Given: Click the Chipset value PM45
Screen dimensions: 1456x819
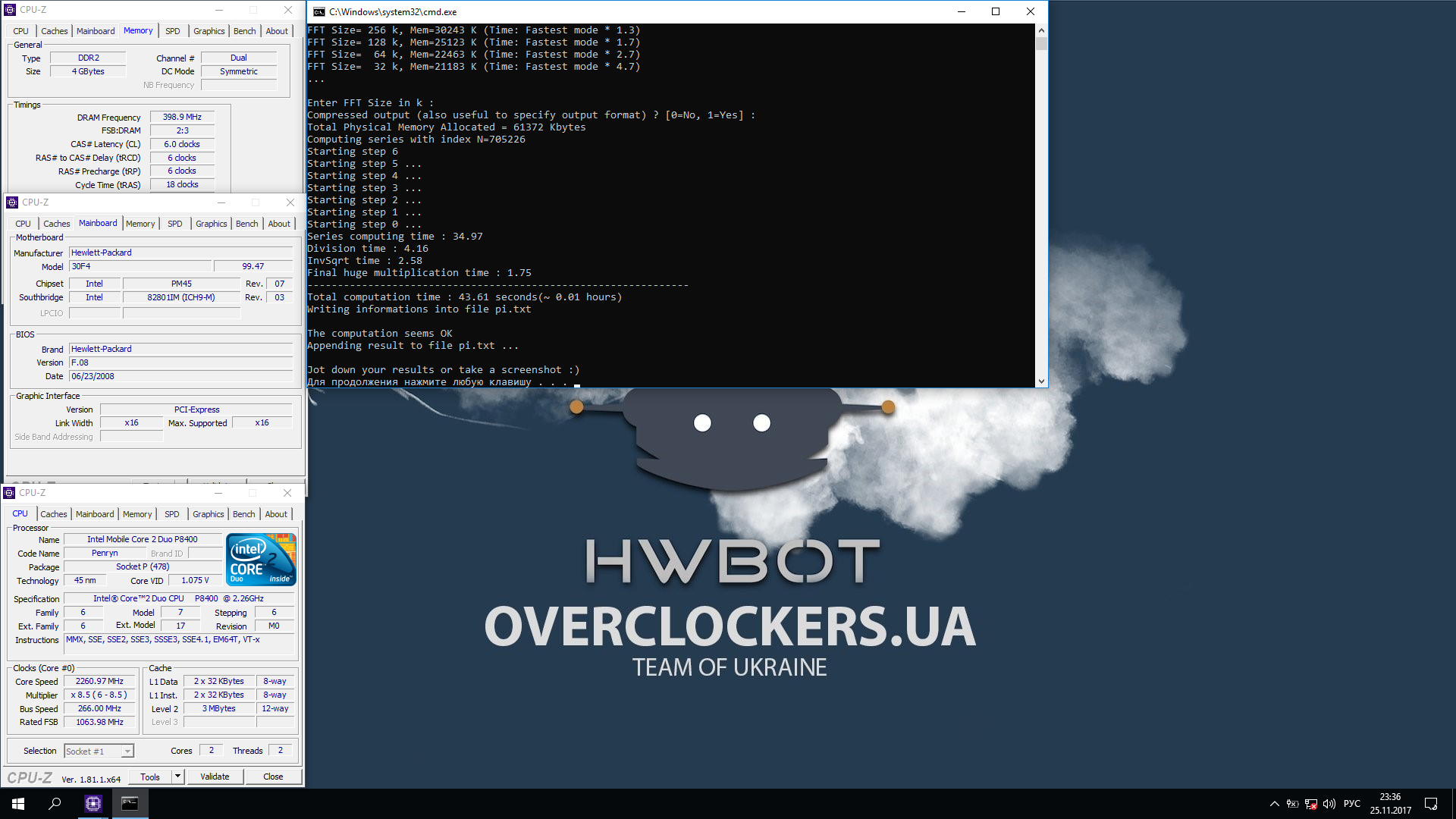Looking at the screenshot, I should 181,284.
